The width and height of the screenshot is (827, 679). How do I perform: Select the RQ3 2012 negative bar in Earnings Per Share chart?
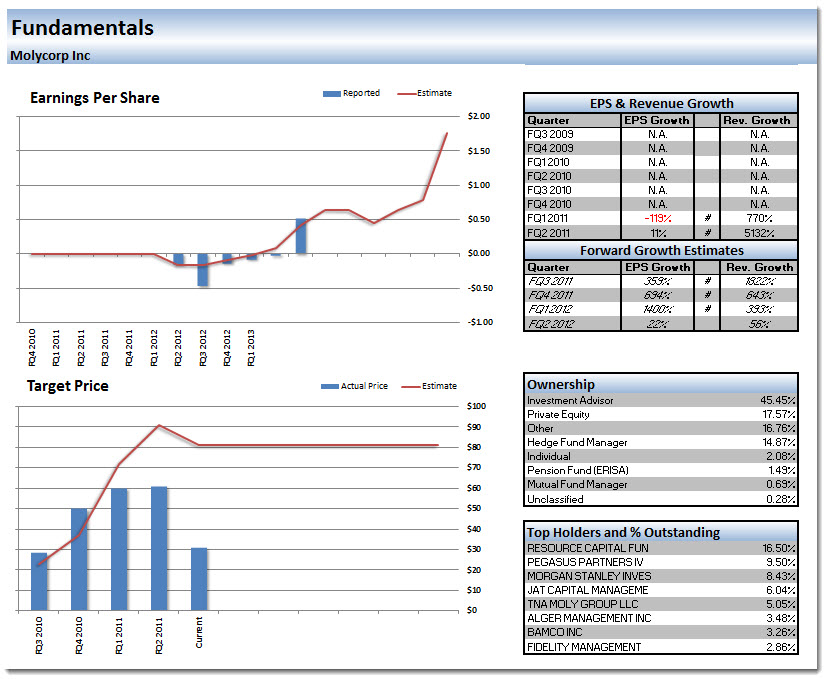click(203, 270)
